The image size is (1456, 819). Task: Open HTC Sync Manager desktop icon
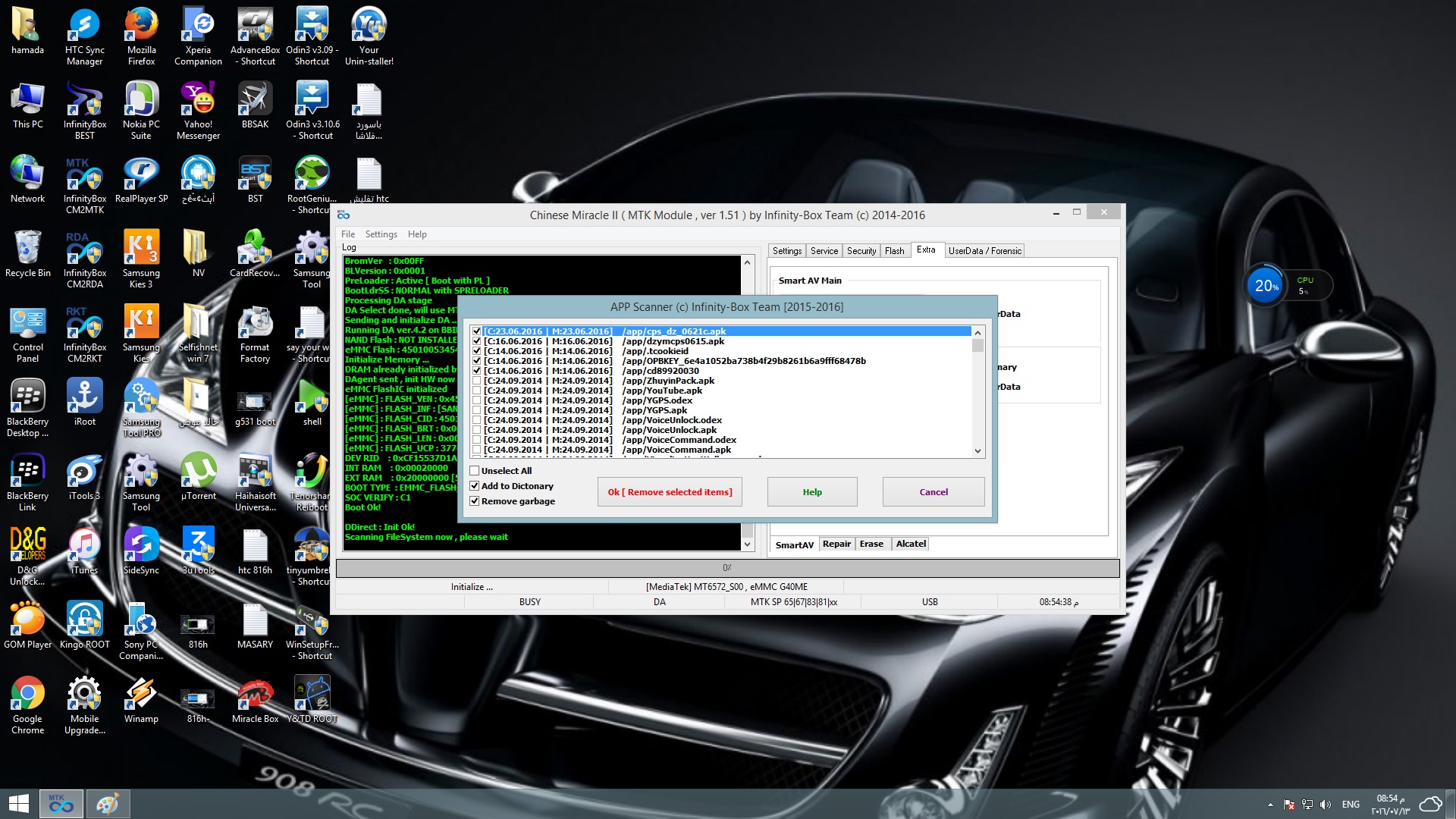tap(84, 36)
